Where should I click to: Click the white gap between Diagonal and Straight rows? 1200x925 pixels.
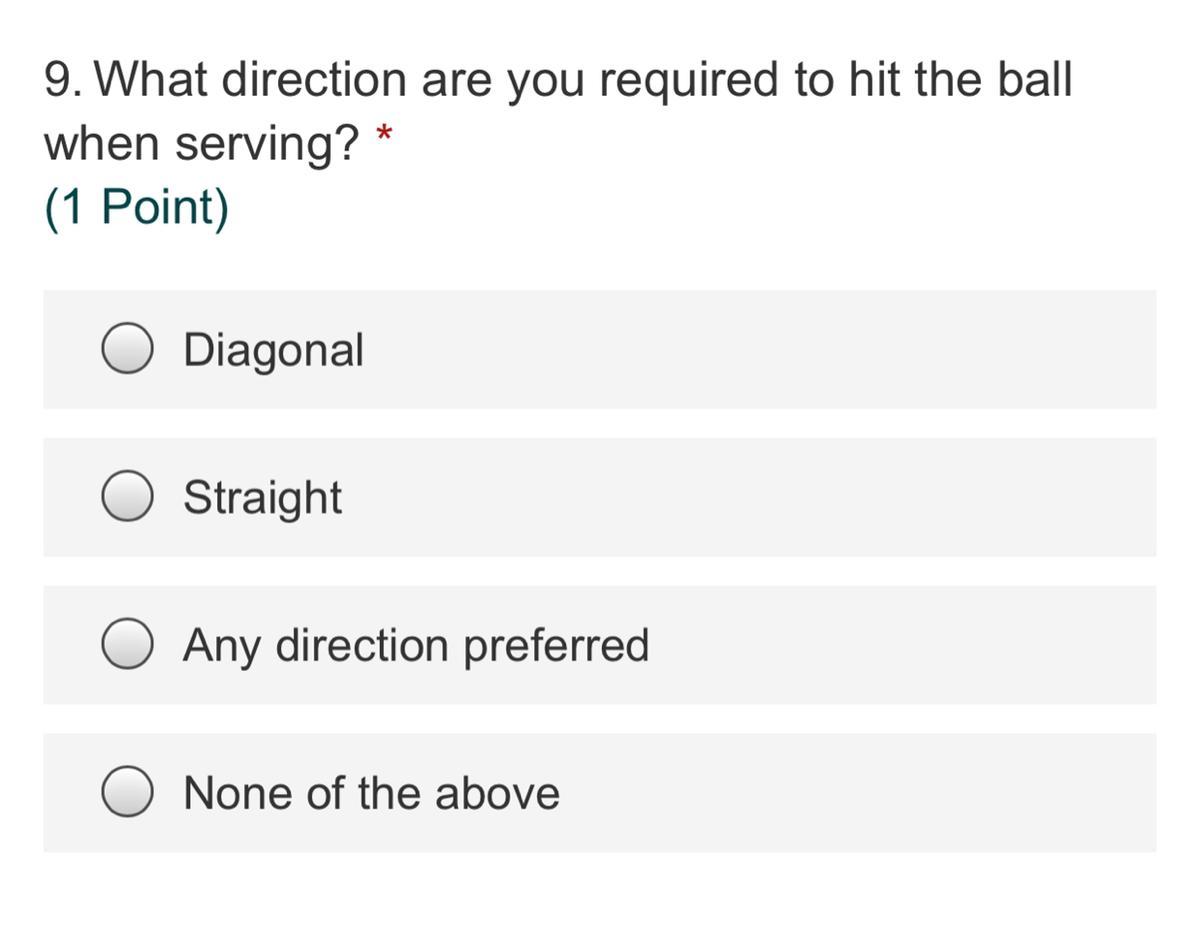click(x=600, y=423)
